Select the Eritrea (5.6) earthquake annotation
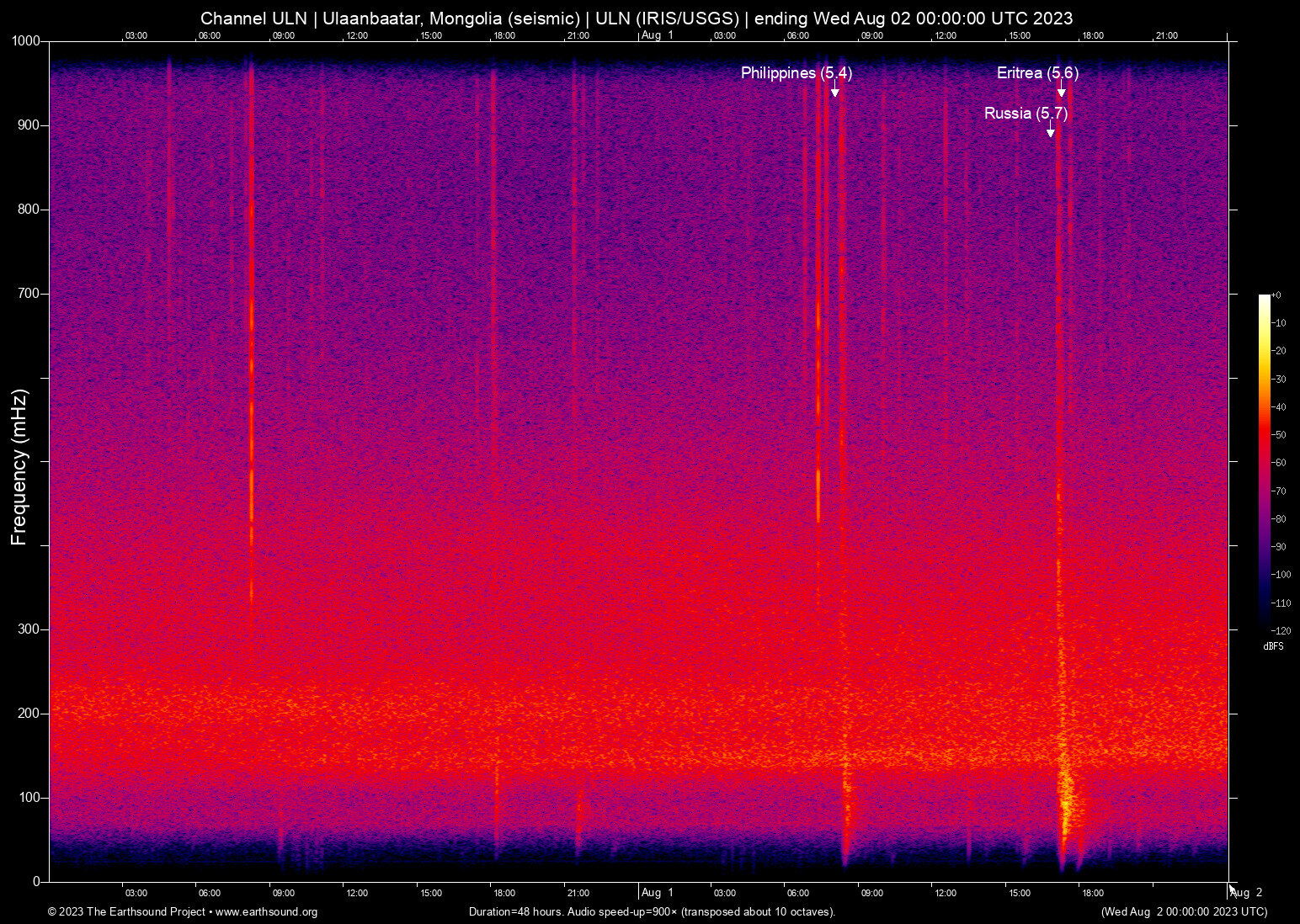 coord(1037,73)
